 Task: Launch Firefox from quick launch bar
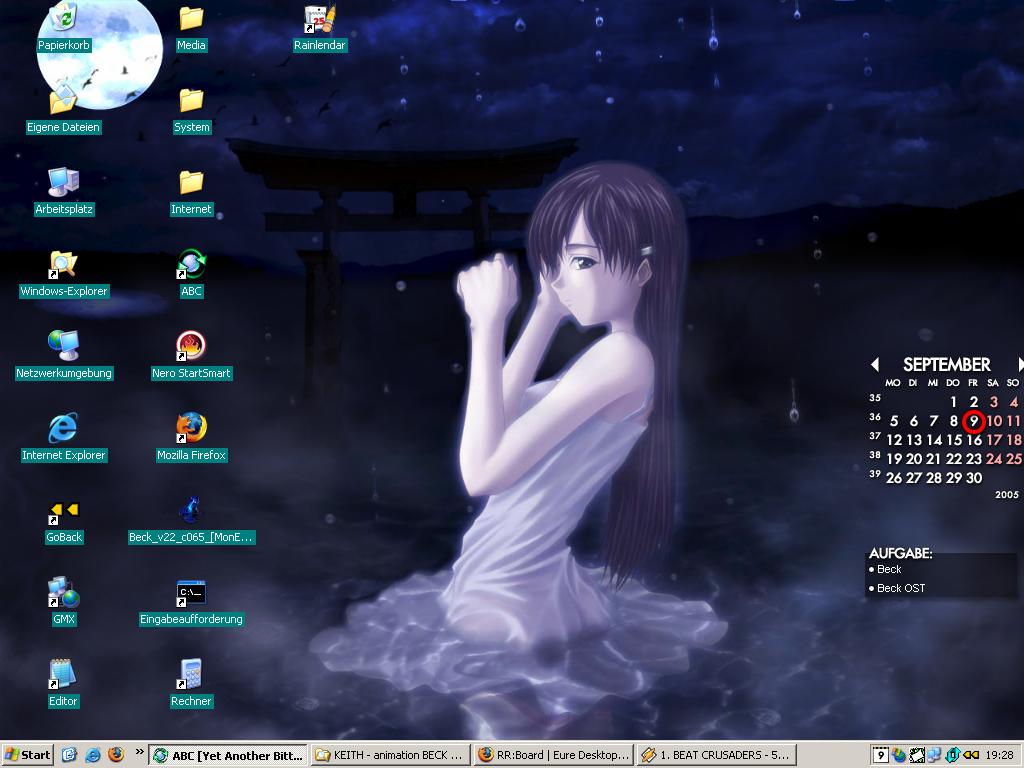116,755
